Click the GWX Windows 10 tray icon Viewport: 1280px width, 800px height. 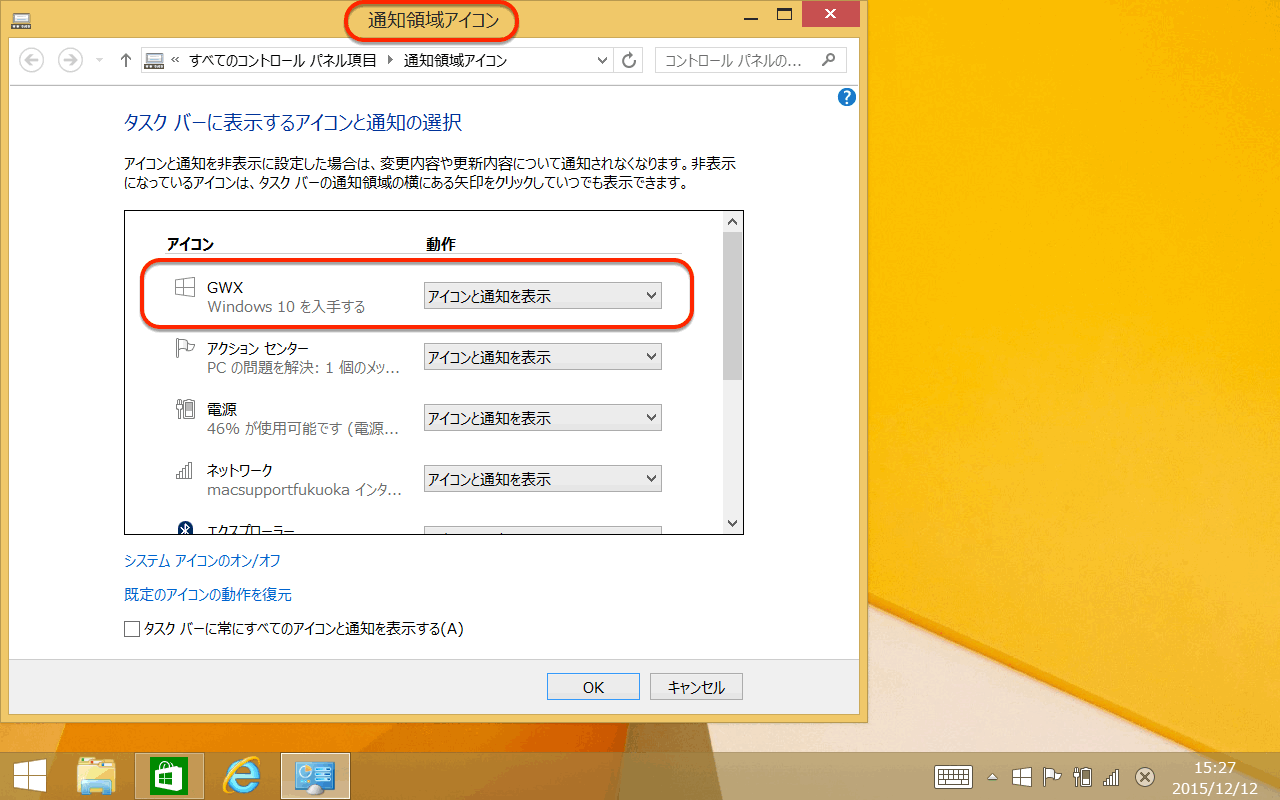(x=1021, y=777)
